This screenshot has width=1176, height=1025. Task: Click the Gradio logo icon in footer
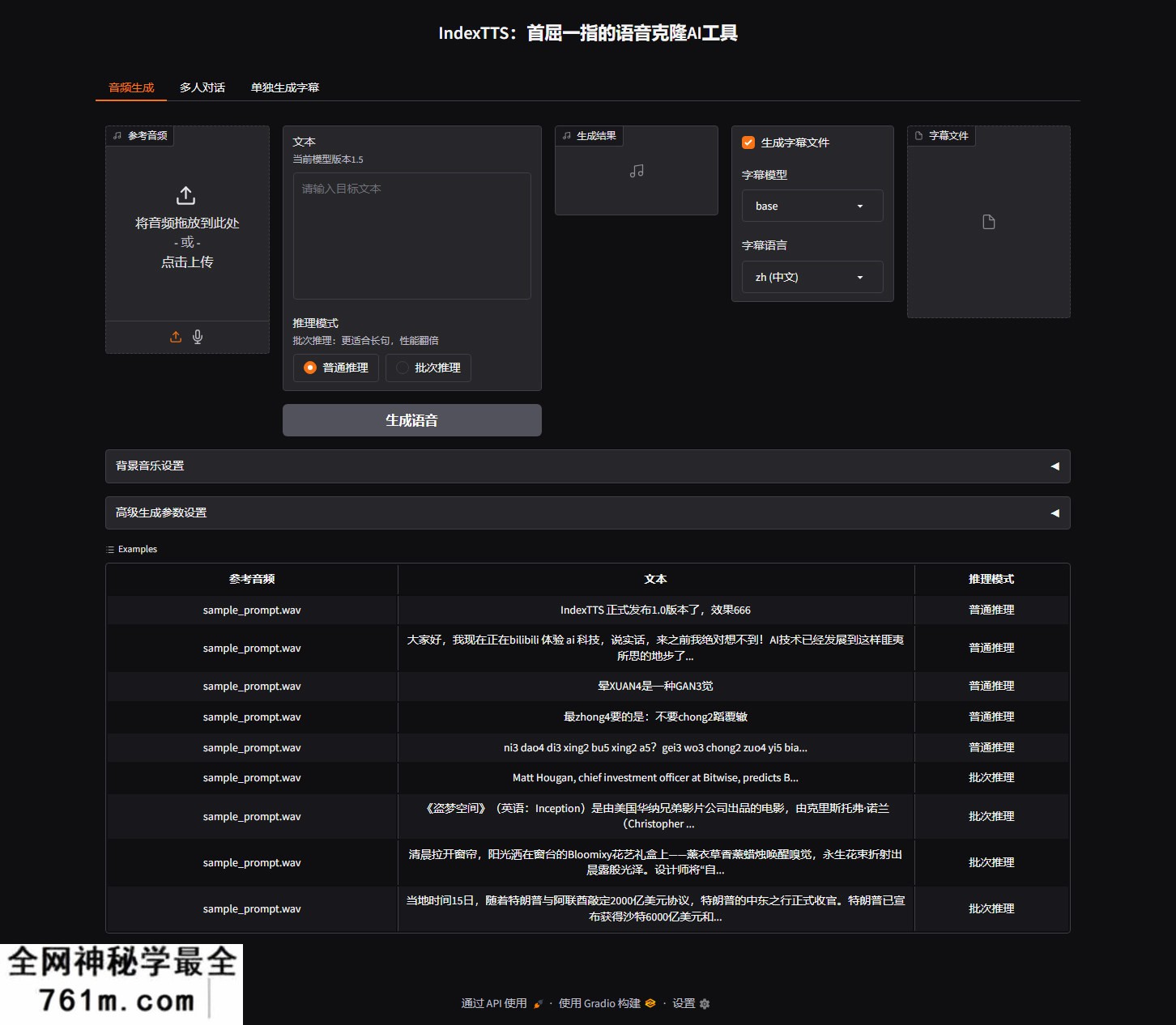(650, 1004)
